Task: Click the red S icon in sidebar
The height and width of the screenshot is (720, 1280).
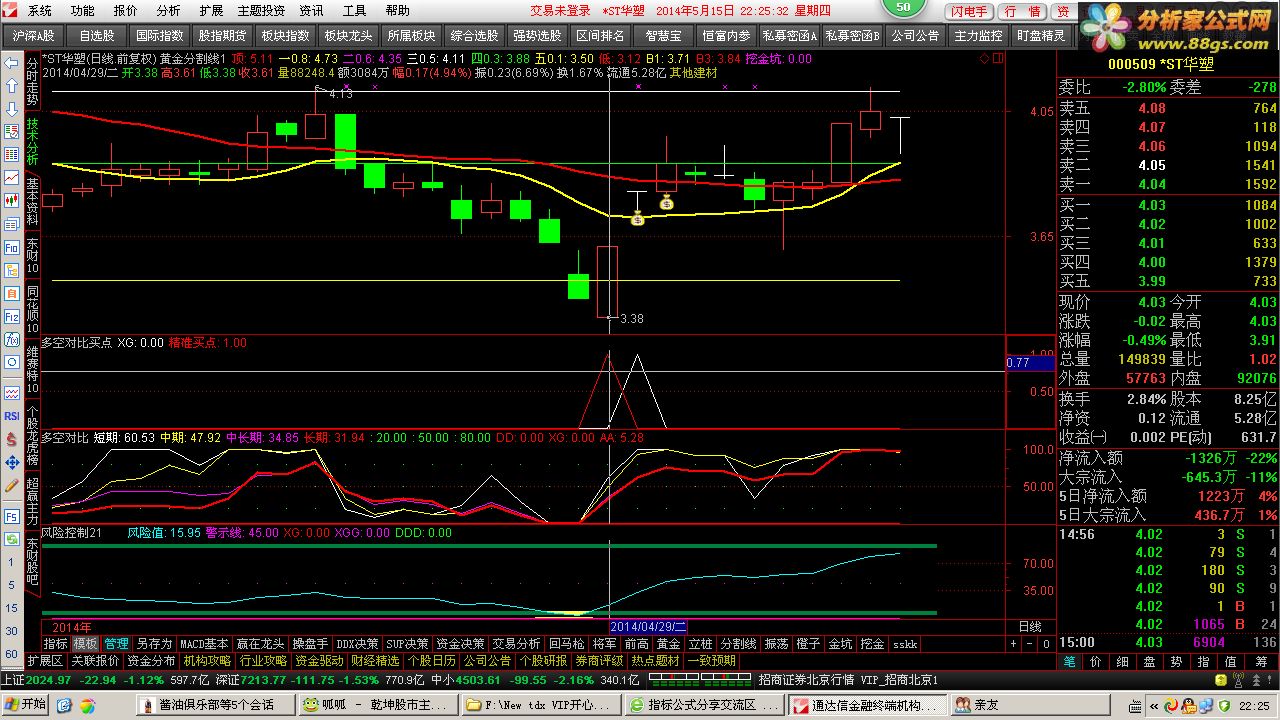Action: coord(11,440)
